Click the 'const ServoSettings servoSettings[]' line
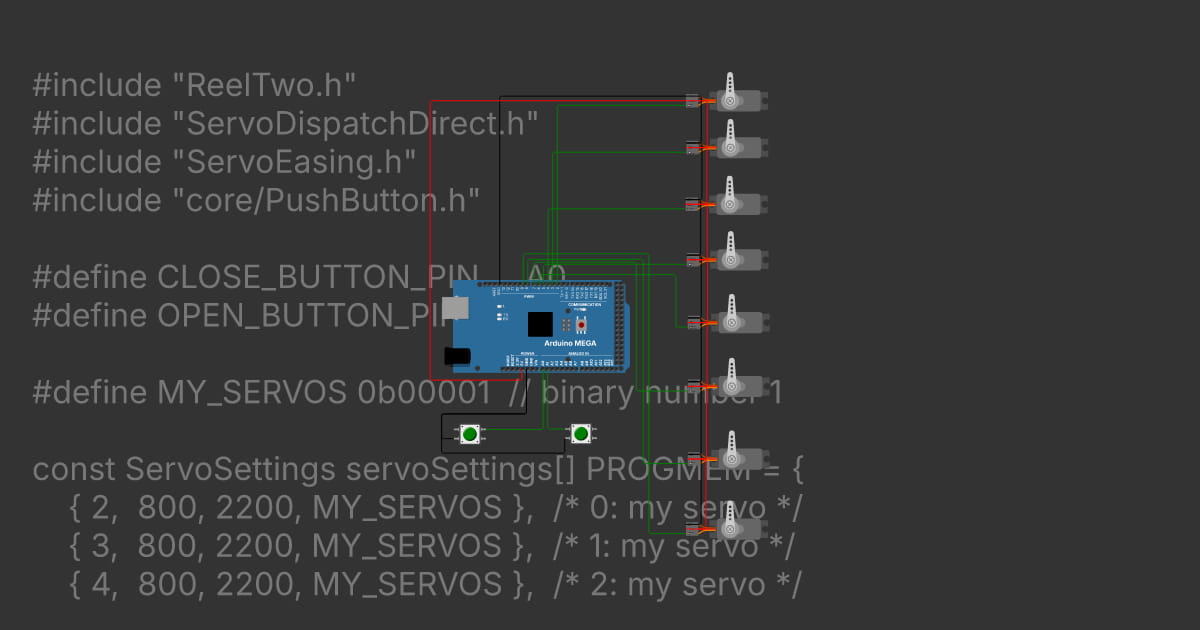This screenshot has width=1200, height=630. pos(300,469)
